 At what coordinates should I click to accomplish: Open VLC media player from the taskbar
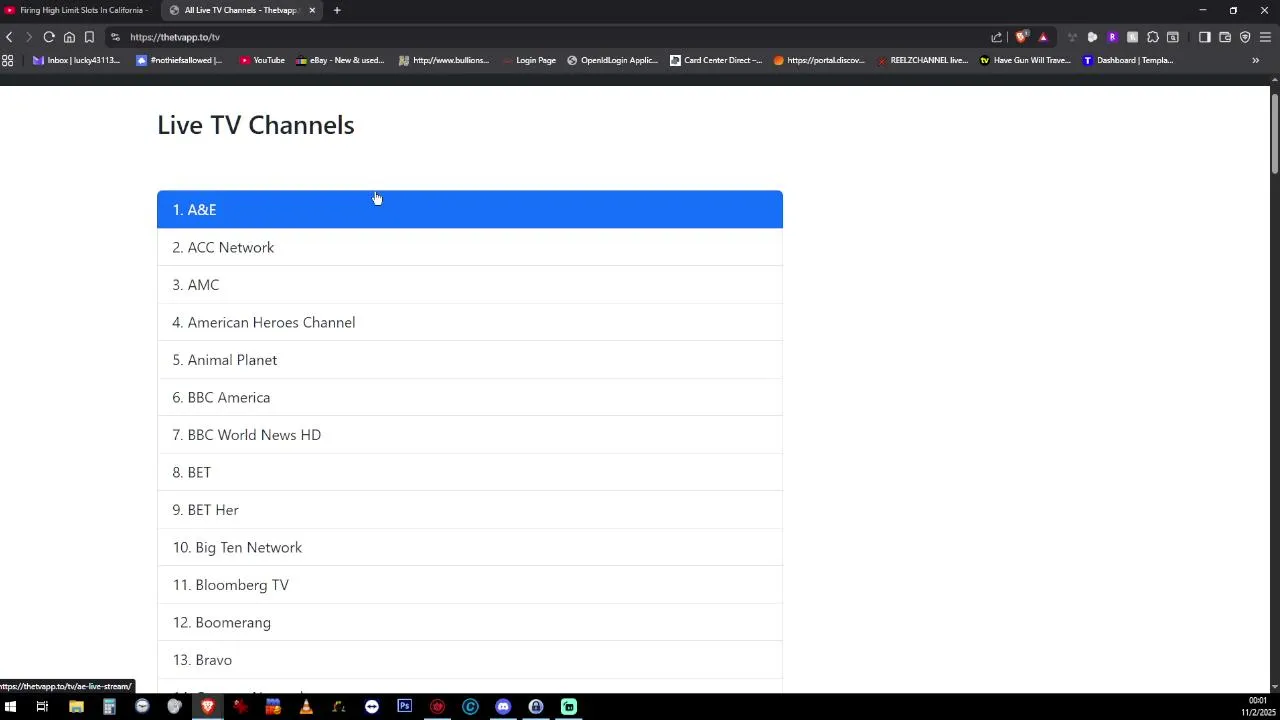306,707
